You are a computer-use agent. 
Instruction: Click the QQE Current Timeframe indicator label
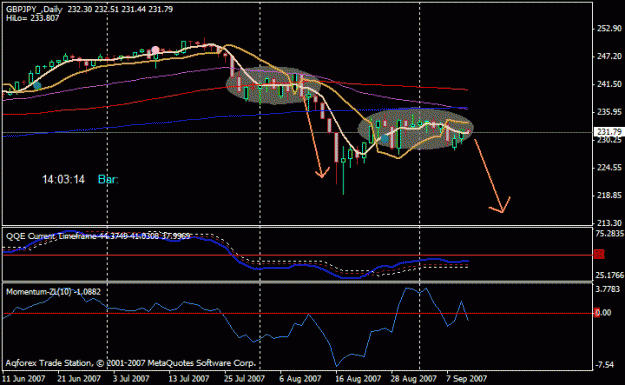point(98,236)
